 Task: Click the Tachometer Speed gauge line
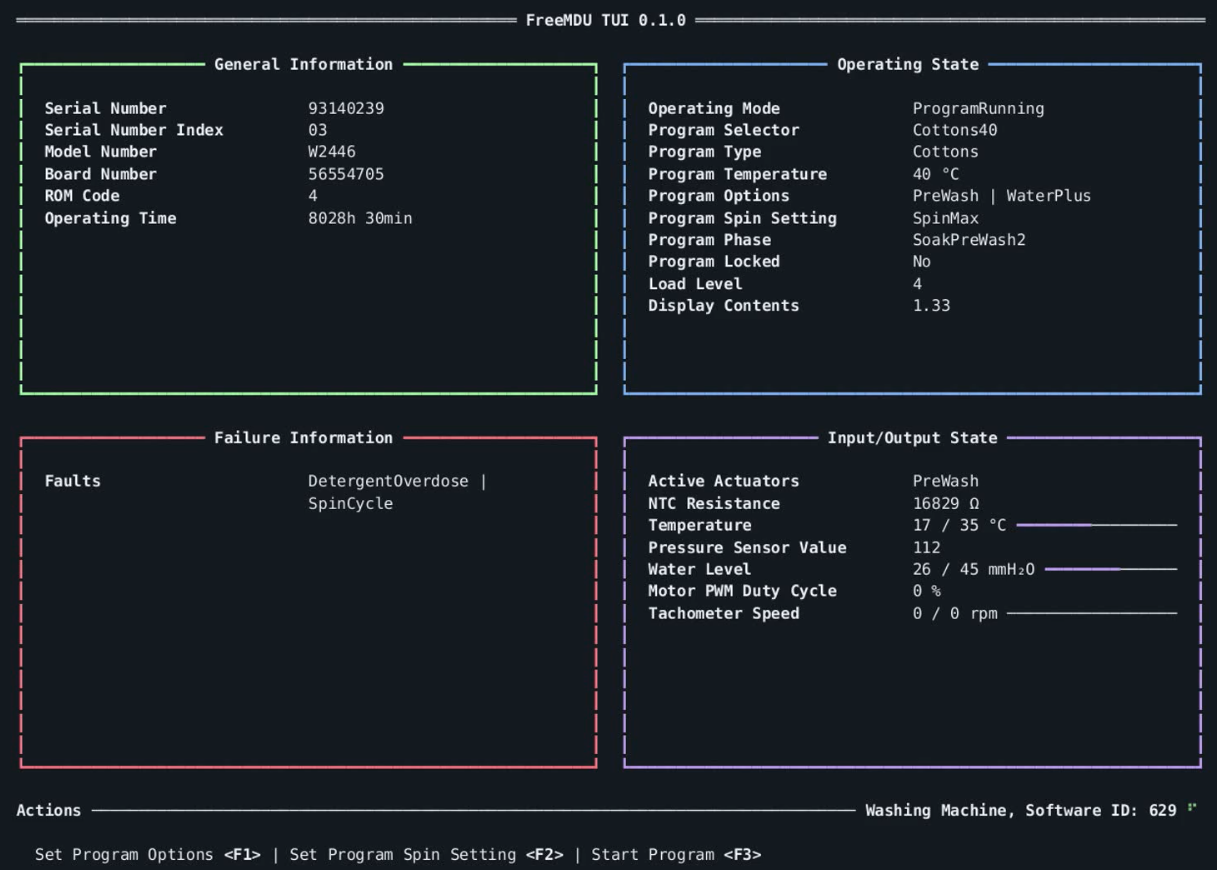[x=1092, y=613]
